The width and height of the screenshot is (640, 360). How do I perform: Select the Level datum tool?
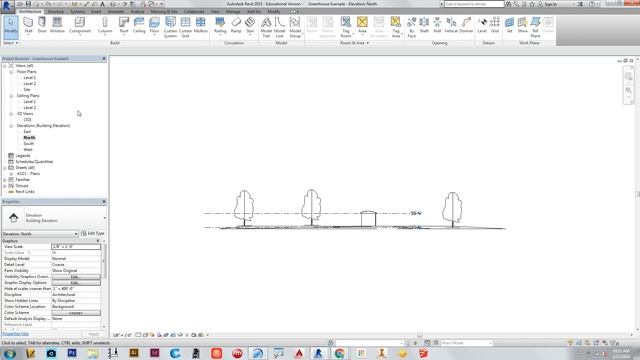pyautogui.click(x=482, y=25)
